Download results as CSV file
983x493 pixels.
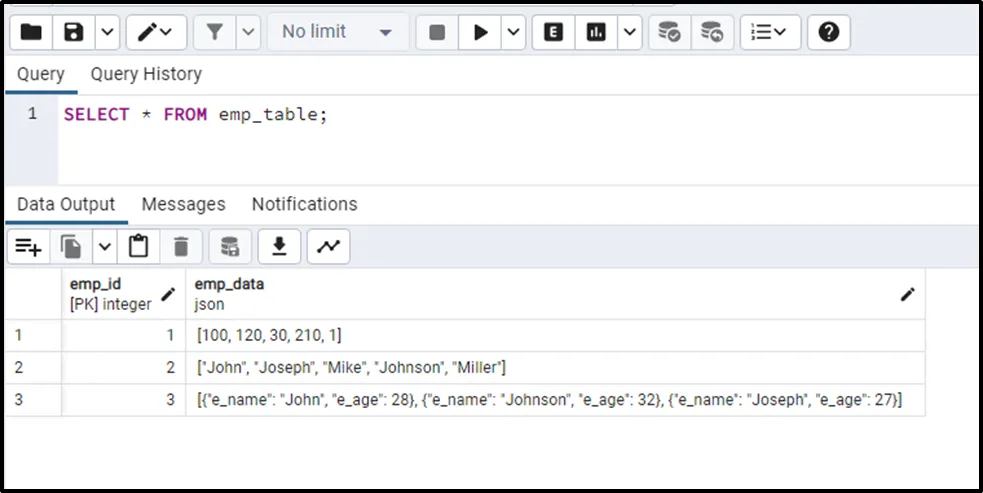click(280, 246)
